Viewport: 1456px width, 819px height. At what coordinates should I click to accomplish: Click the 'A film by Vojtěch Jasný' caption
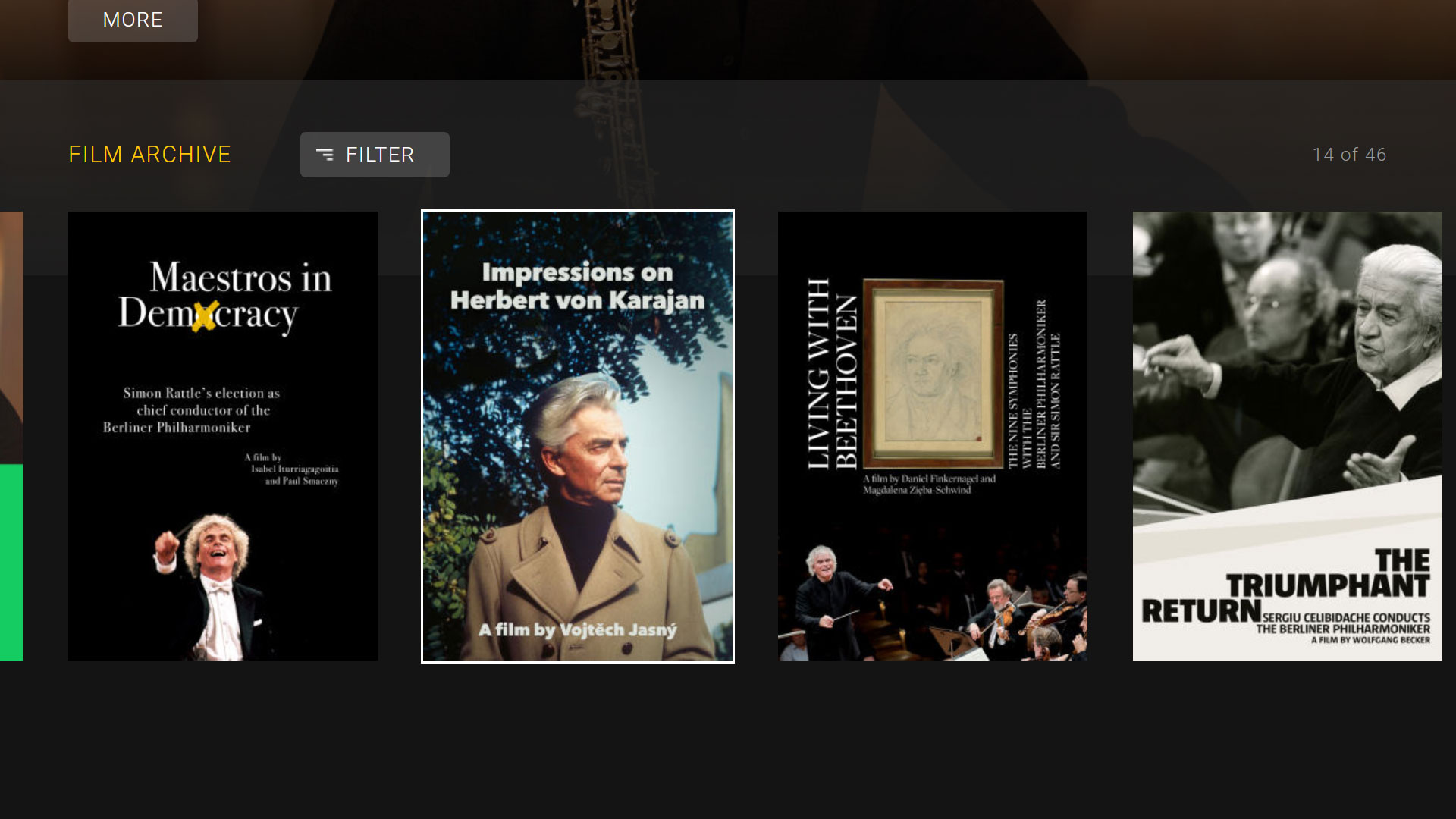click(578, 629)
